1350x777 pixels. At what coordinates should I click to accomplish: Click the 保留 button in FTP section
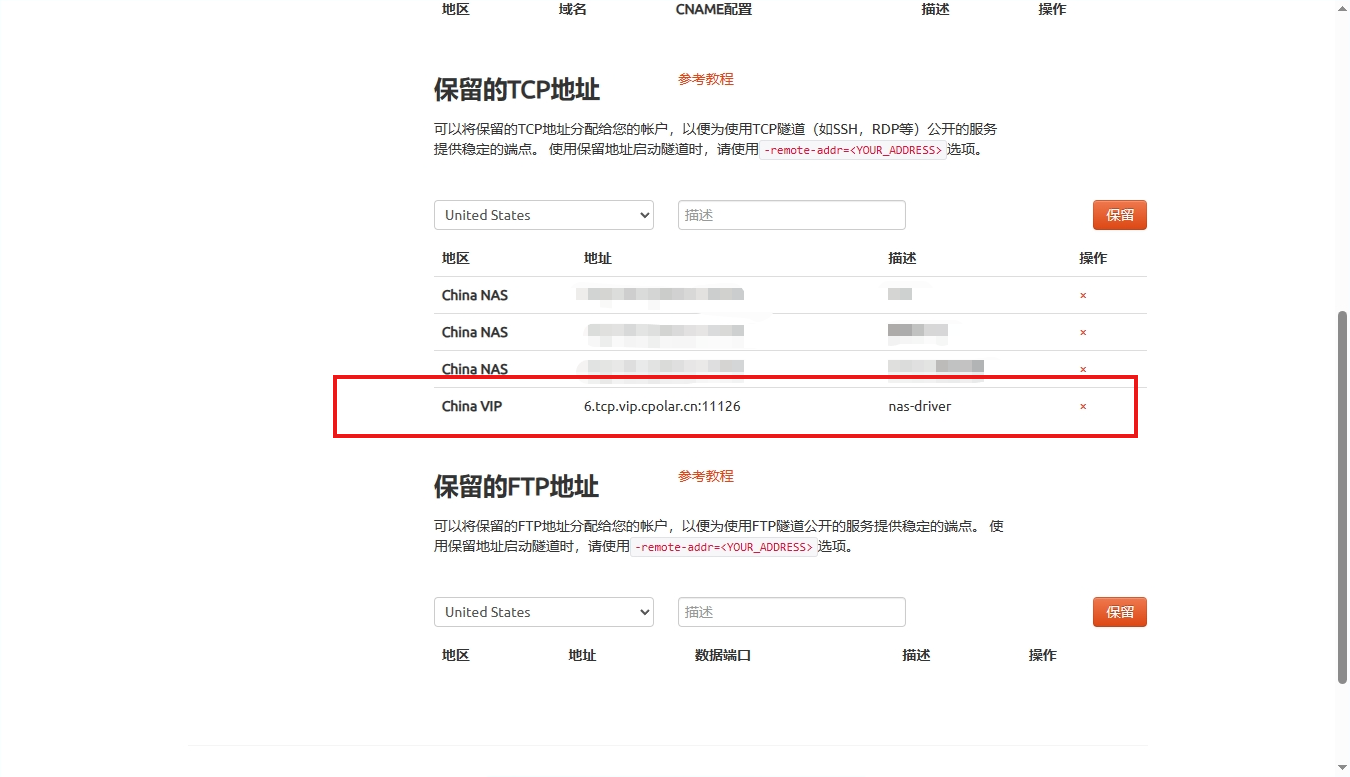[x=1119, y=612]
